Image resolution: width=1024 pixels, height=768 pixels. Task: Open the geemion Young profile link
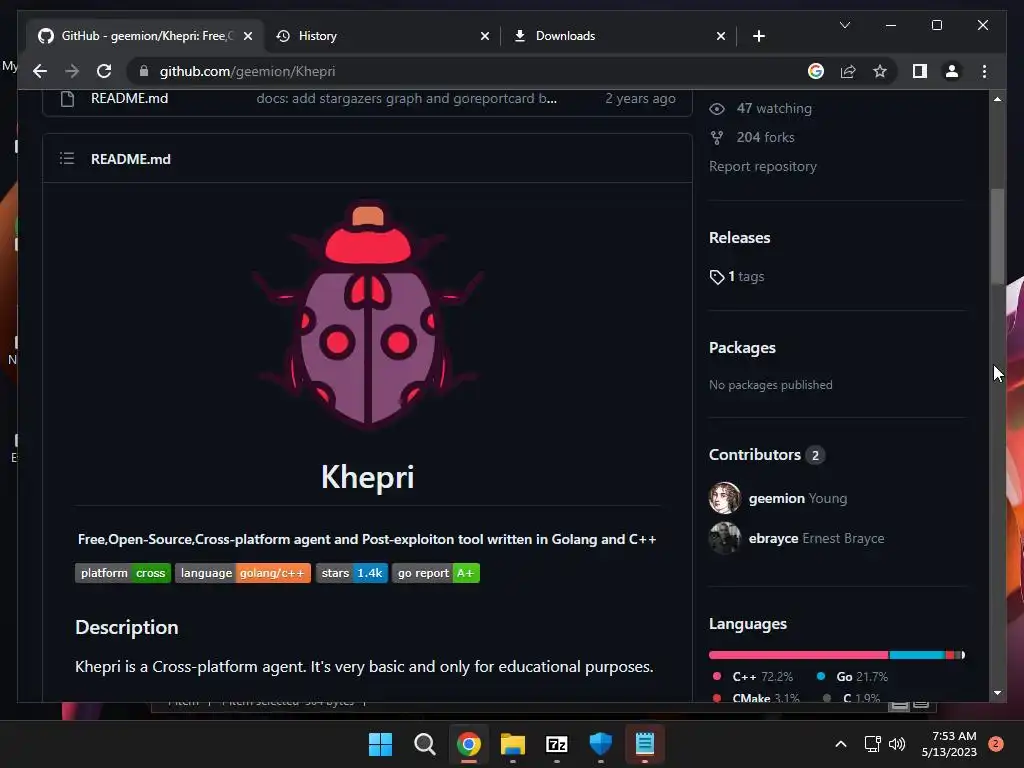(x=798, y=498)
